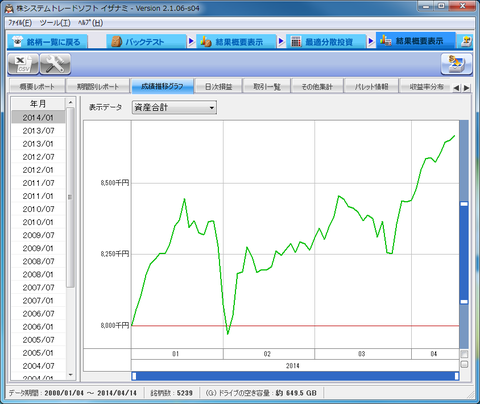
Task: Toggle the upper small checkbox beside chart
Action: [x=464, y=354]
